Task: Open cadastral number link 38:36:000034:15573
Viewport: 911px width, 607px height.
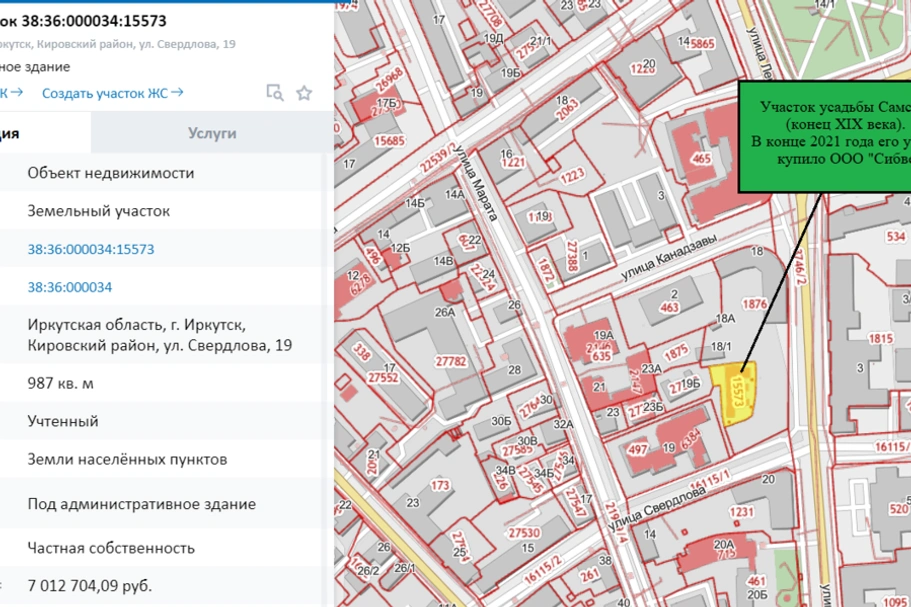Action: click(91, 249)
